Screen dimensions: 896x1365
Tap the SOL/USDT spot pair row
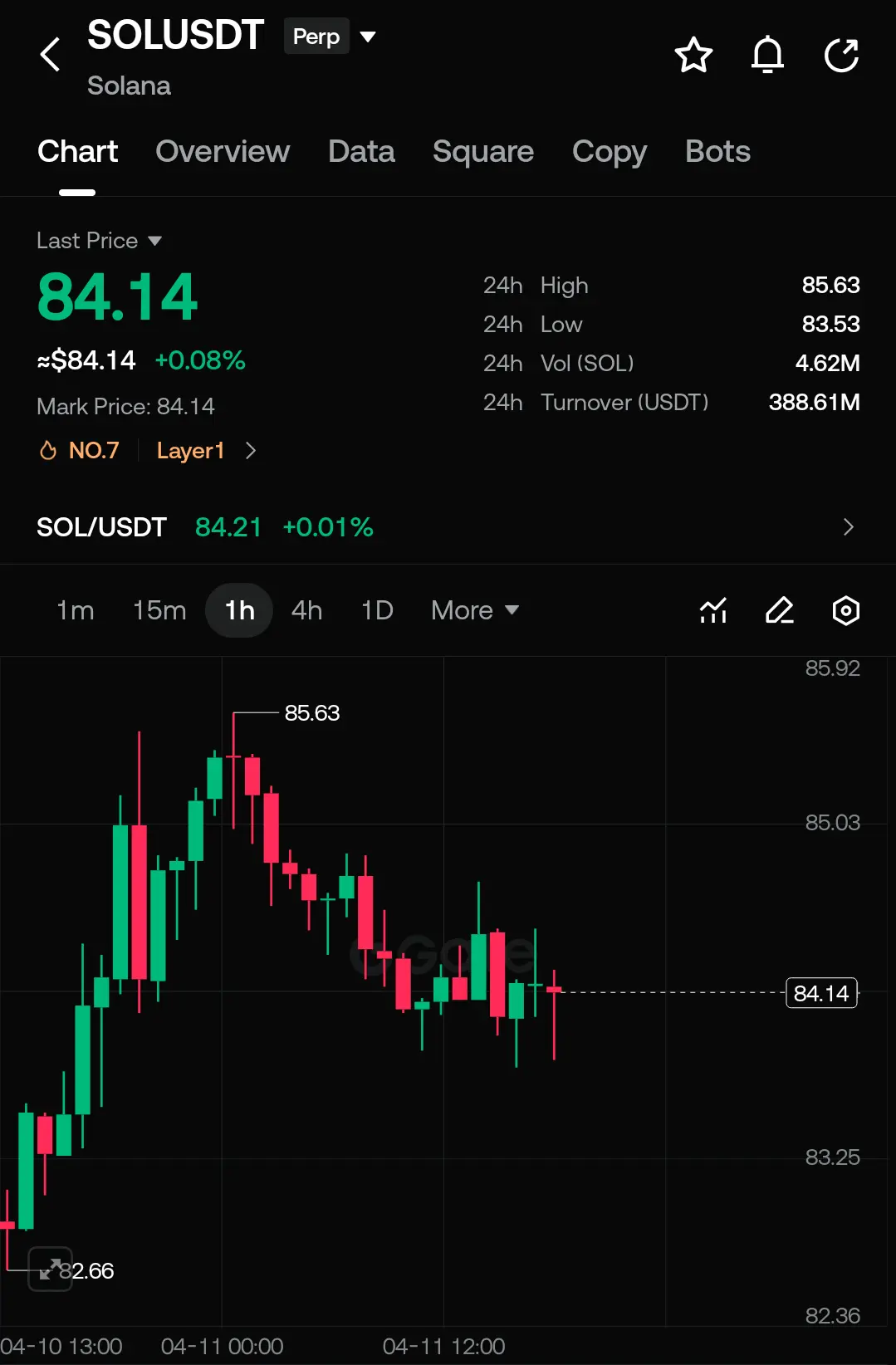pyautogui.click(x=448, y=527)
